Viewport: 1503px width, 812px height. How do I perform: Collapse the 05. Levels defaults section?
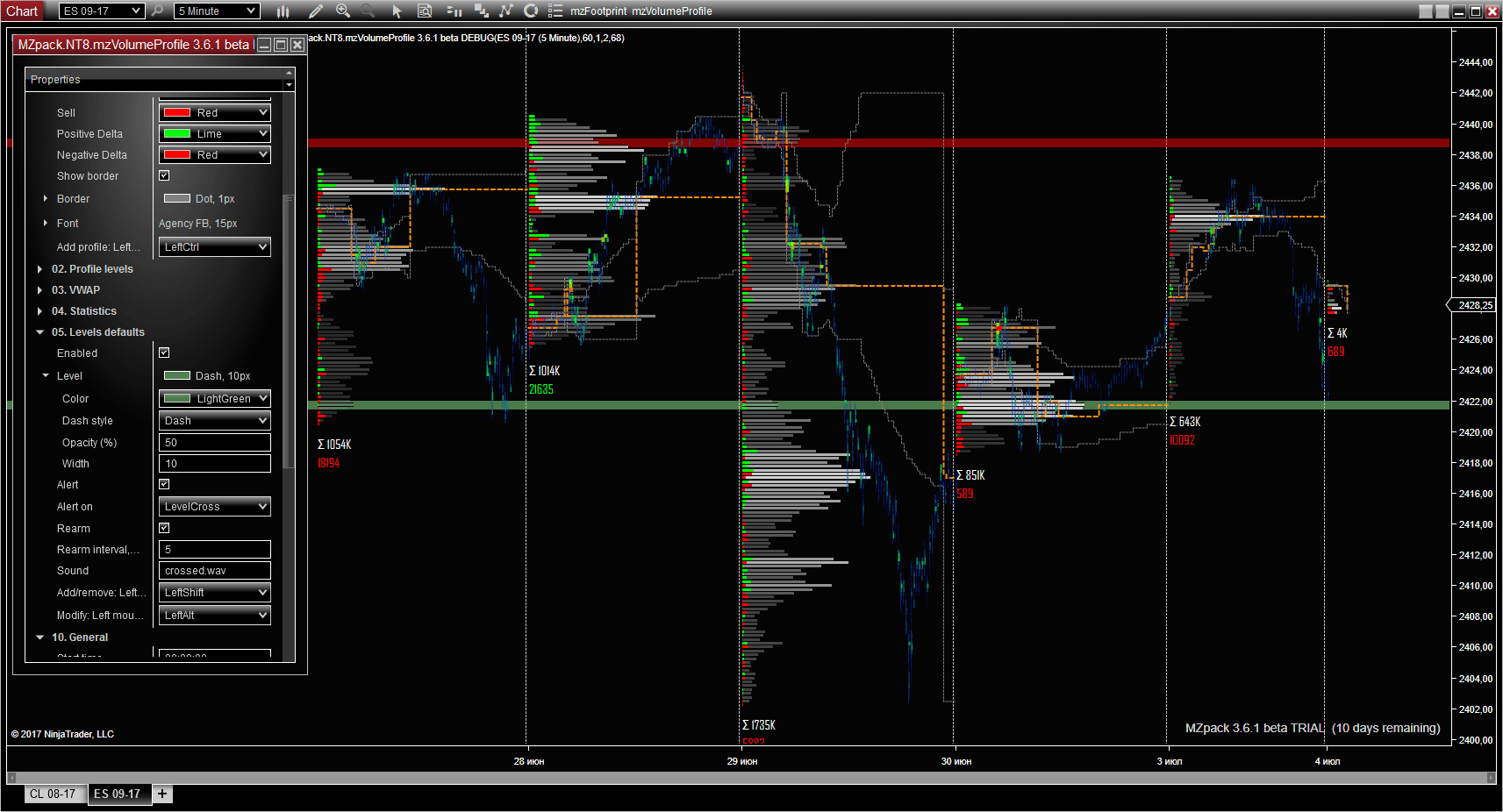[39, 332]
